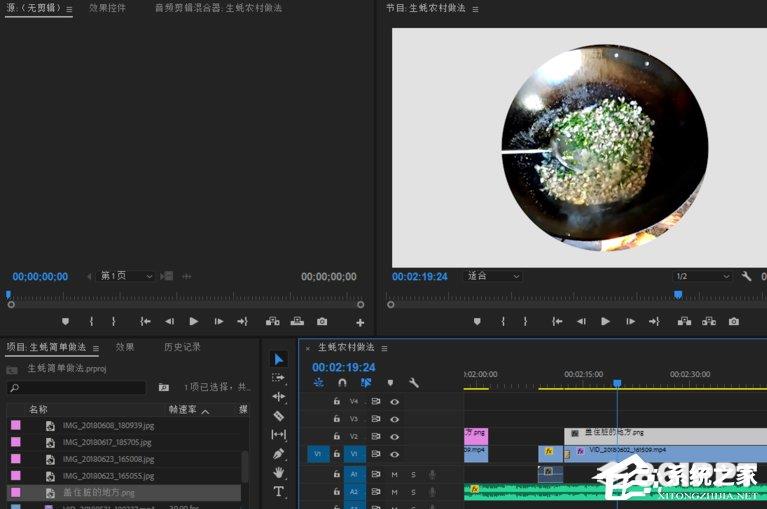Click find-in-project icon beside search box
This screenshot has height=509, width=767.
tap(163, 387)
